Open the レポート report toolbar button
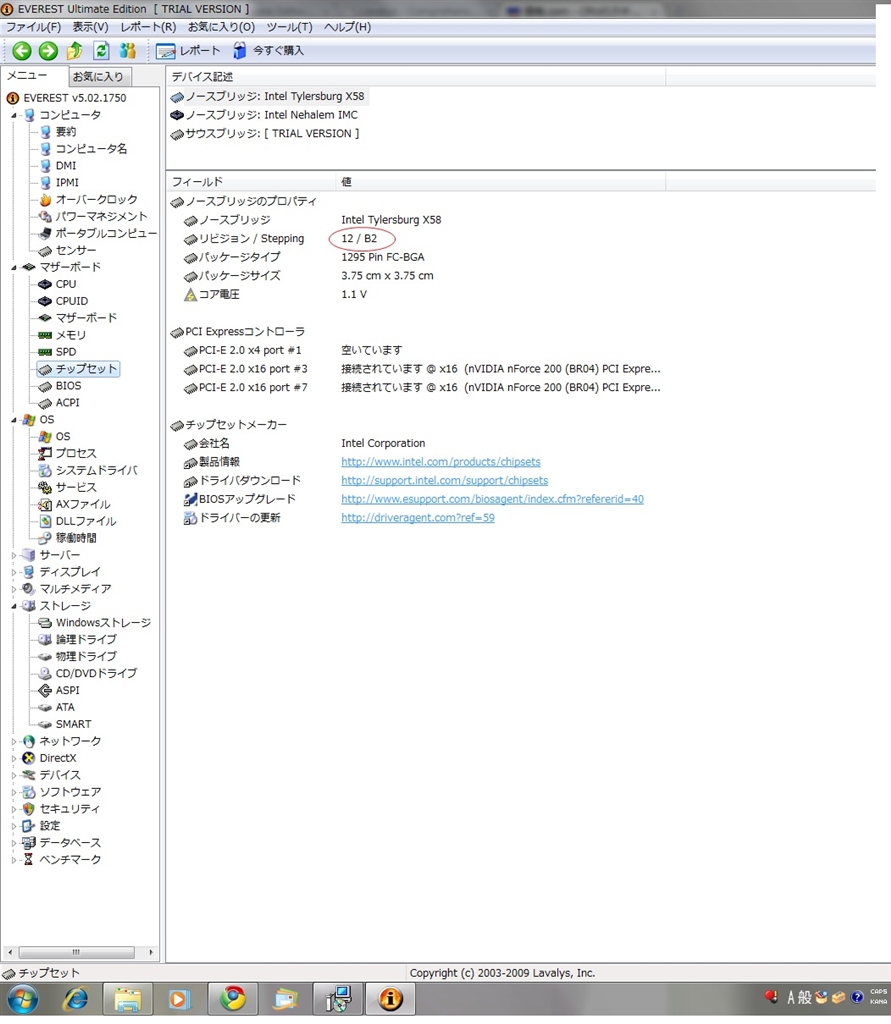The height and width of the screenshot is (1024, 891). tap(189, 51)
